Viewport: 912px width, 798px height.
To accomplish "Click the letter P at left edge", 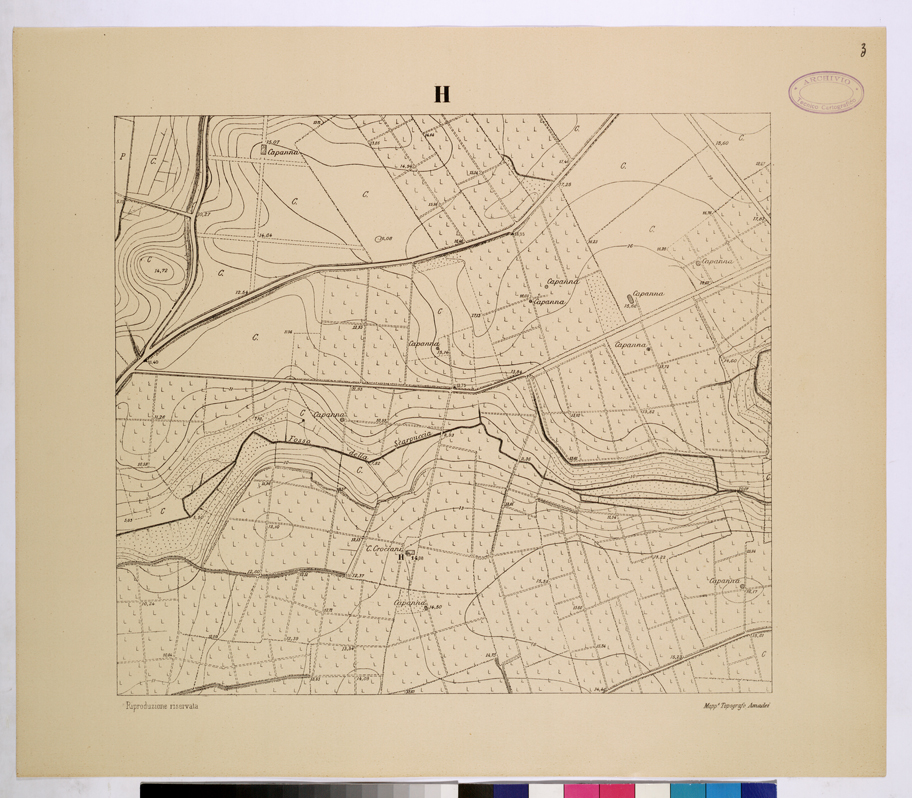I will point(124,156).
